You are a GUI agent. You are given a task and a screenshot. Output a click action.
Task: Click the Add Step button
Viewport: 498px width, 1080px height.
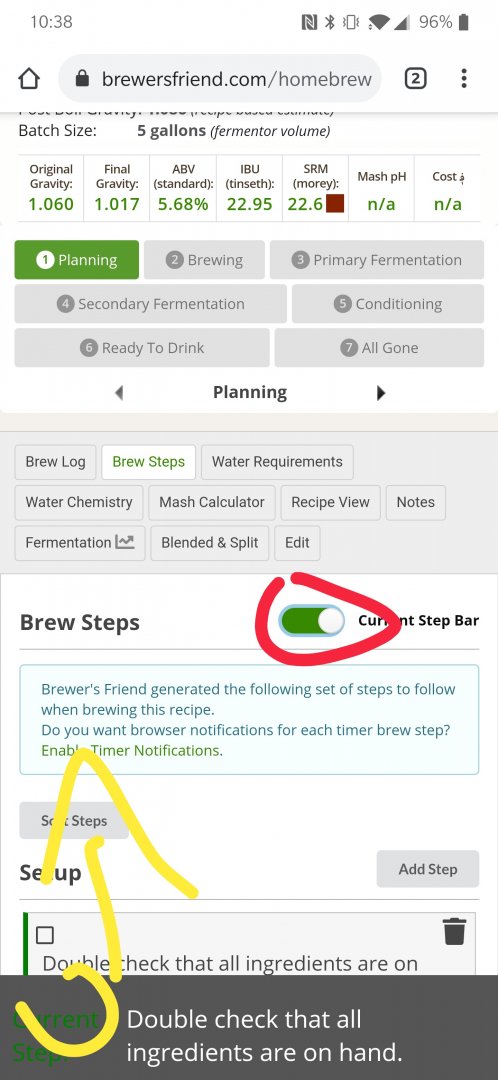coord(427,869)
